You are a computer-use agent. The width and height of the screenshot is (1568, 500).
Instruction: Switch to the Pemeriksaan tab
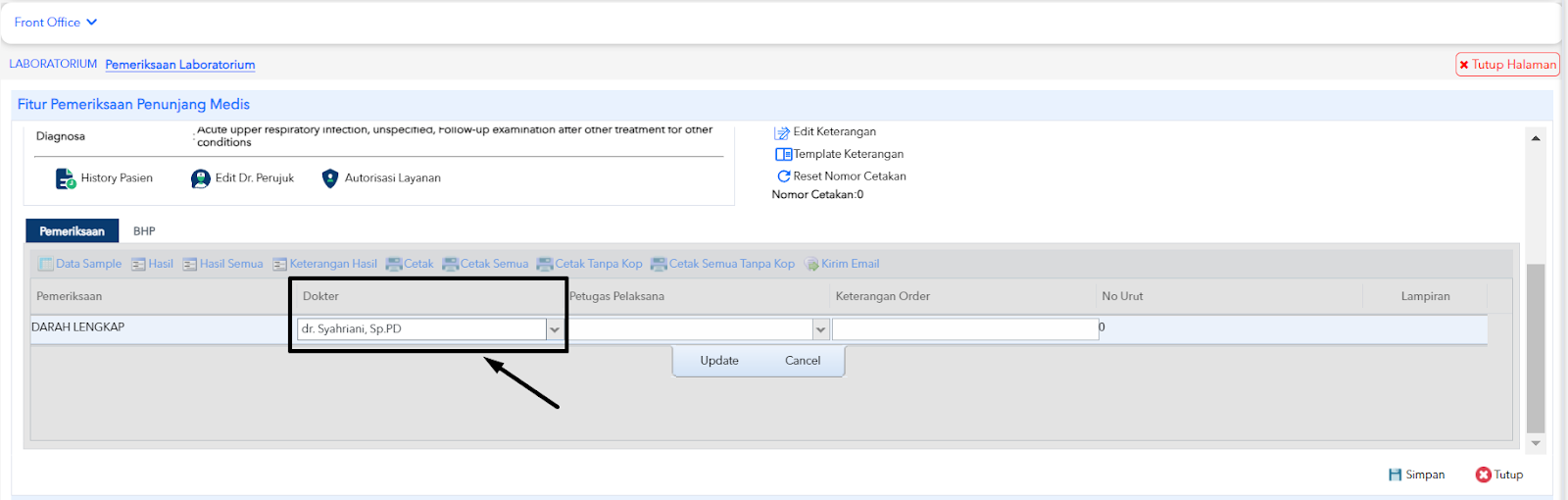tap(72, 230)
